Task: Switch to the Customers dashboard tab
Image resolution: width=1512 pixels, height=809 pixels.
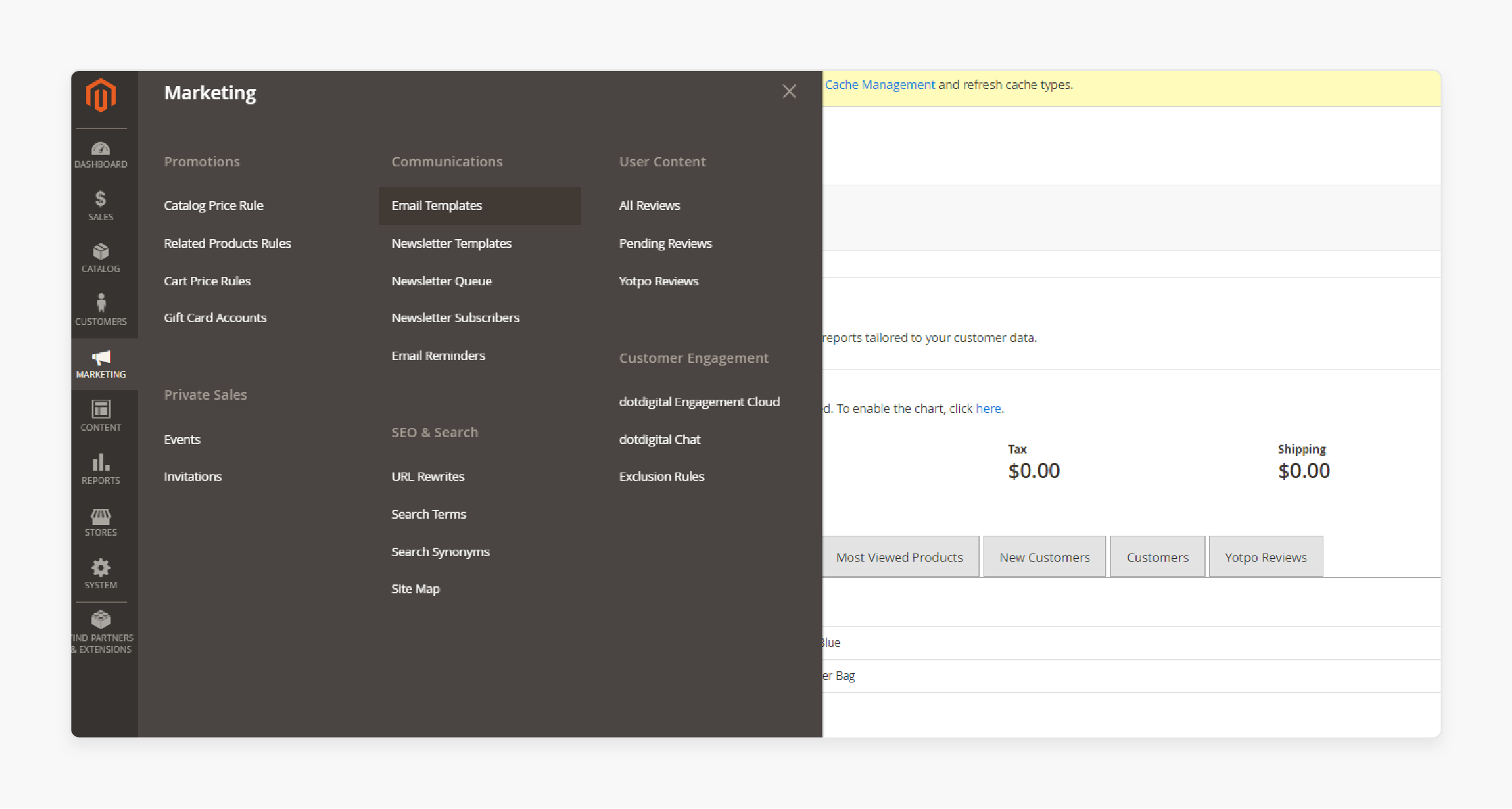Action: tap(1158, 557)
